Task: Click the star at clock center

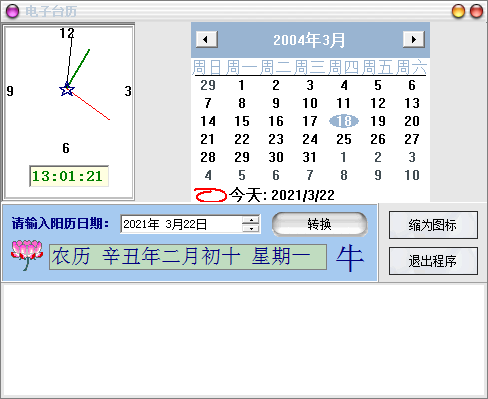Action: 67,89
